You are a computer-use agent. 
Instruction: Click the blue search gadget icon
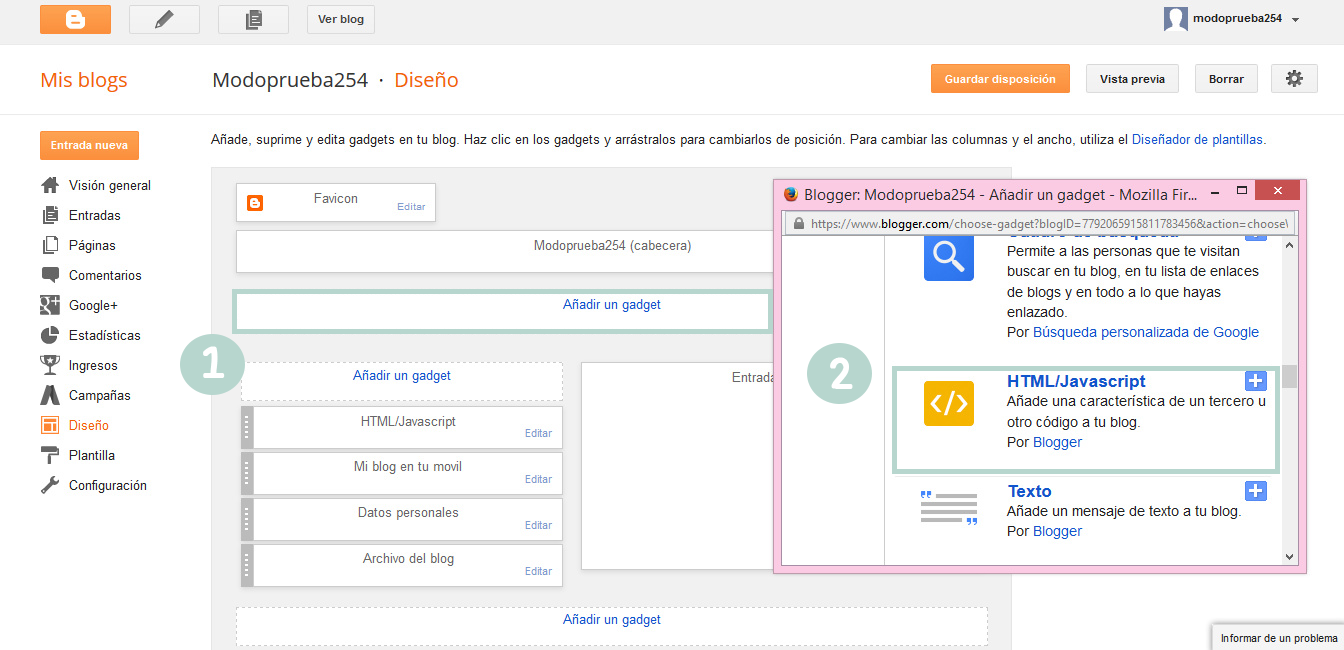(949, 258)
